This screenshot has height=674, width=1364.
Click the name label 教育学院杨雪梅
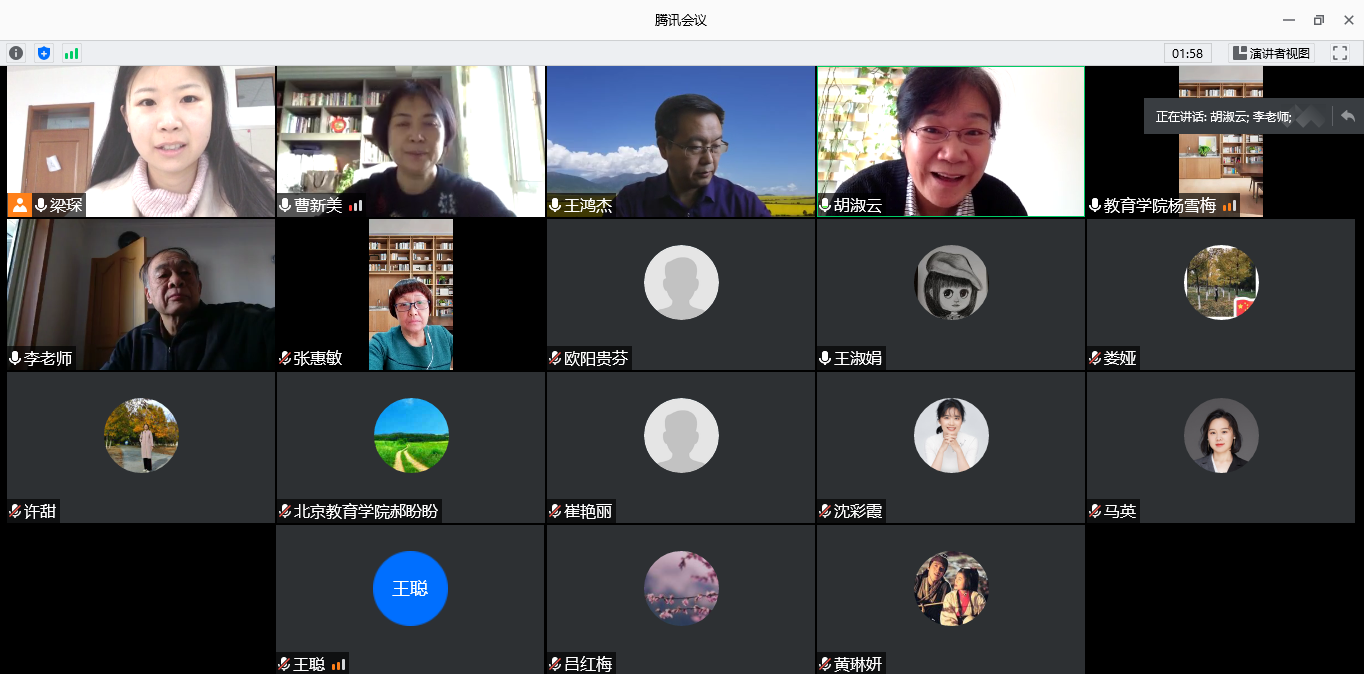pyautogui.click(x=1160, y=206)
